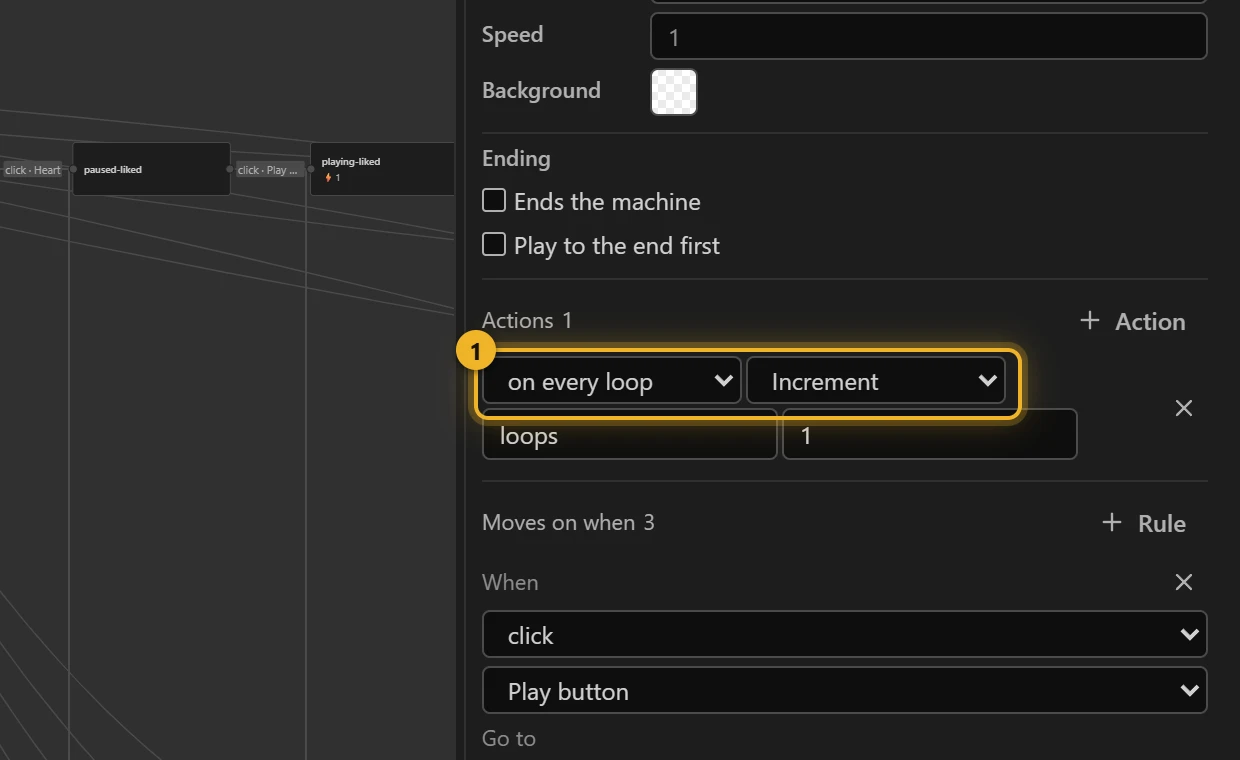
Task: Tick Play to the end first
Action: click(494, 245)
